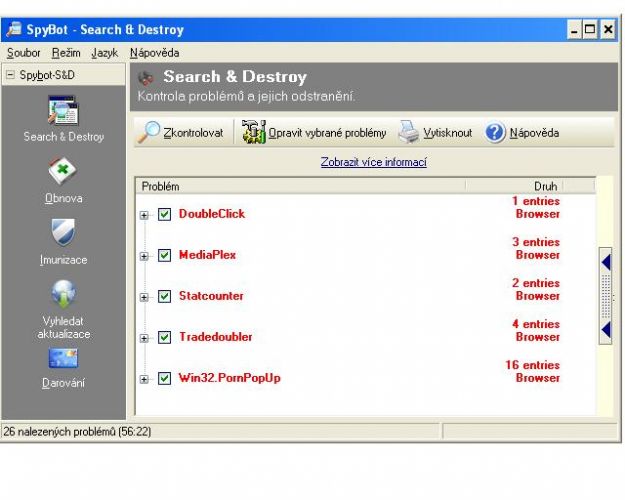
Task: Click the Vyhledat aktualizace sidebar label
Action: tap(63, 327)
